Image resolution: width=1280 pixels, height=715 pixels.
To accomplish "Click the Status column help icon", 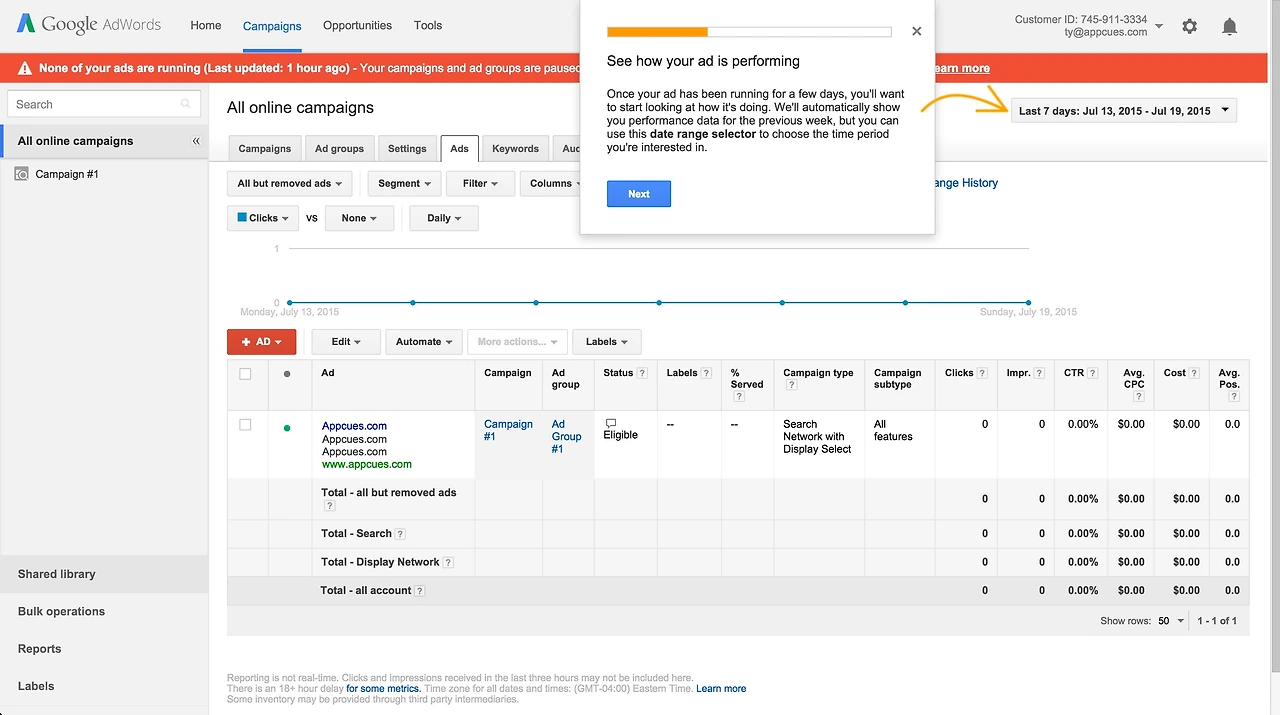I will tap(642, 373).
